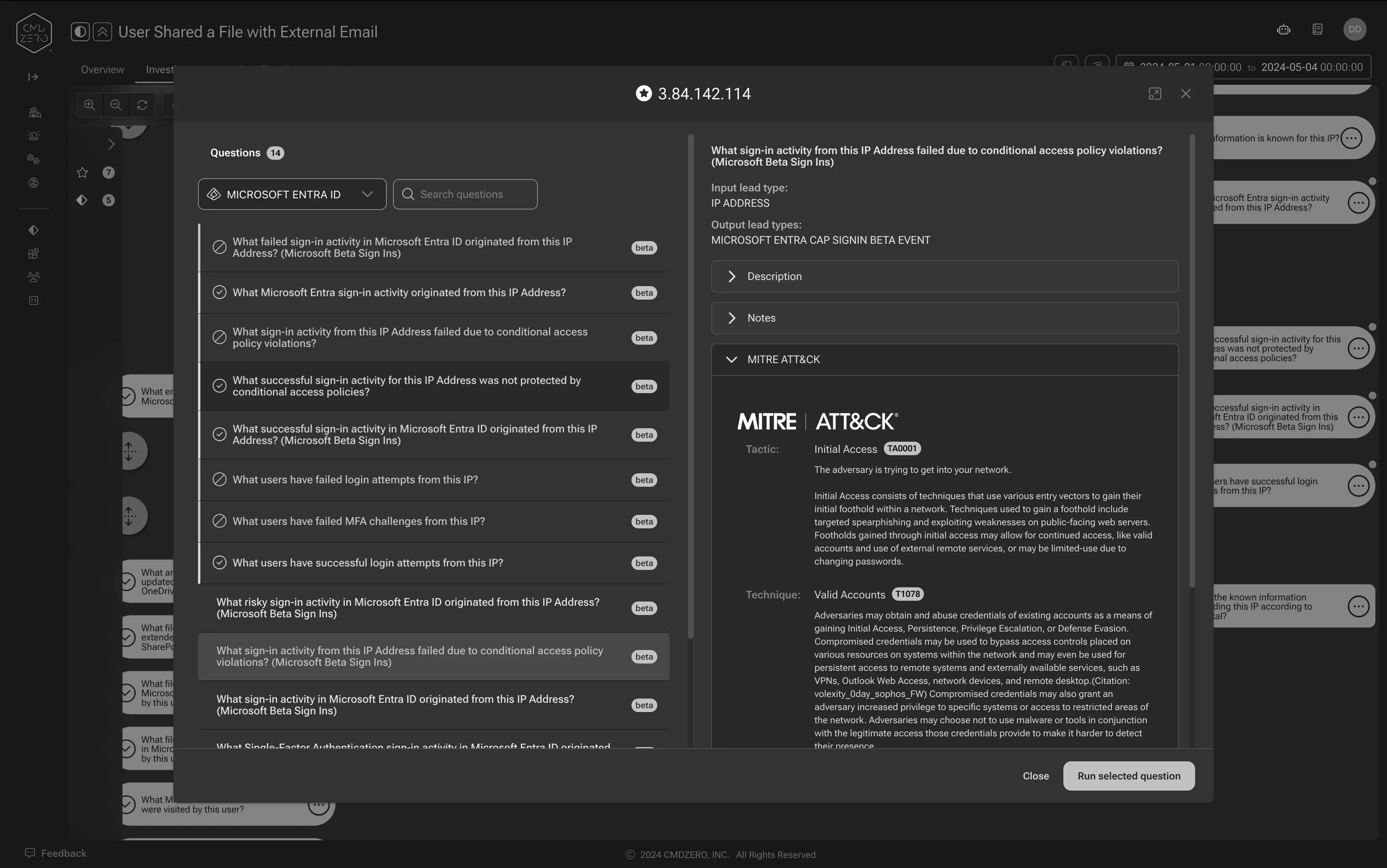Click the Close button in the dialog footer
1387x868 pixels.
pos(1036,776)
